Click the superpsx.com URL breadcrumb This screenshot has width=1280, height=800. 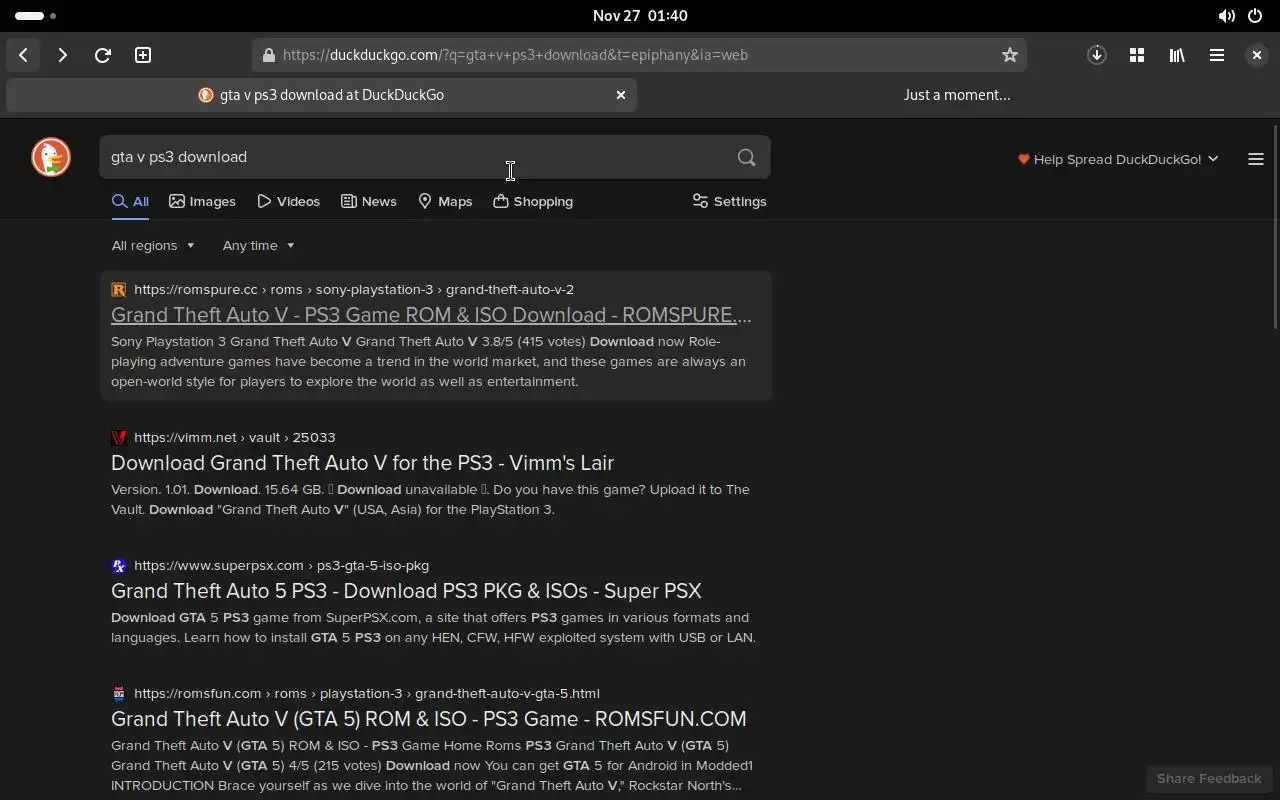point(281,565)
